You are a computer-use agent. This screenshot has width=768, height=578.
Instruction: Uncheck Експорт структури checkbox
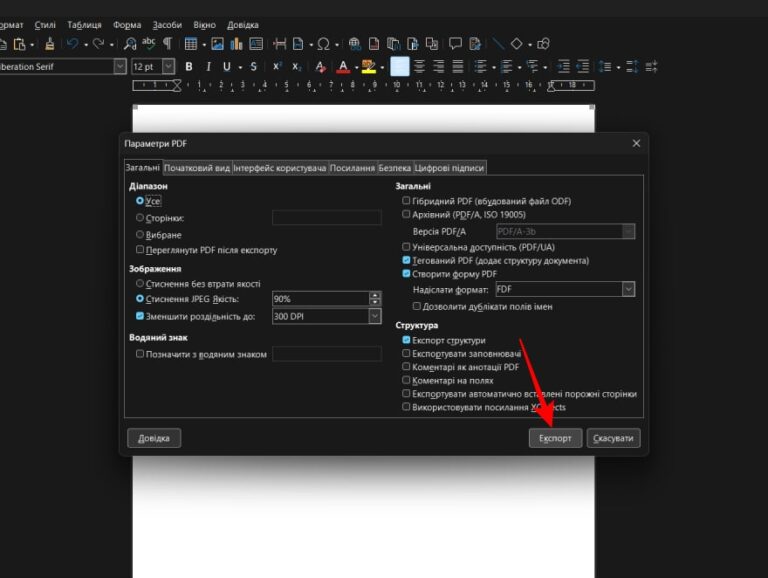(x=406, y=340)
